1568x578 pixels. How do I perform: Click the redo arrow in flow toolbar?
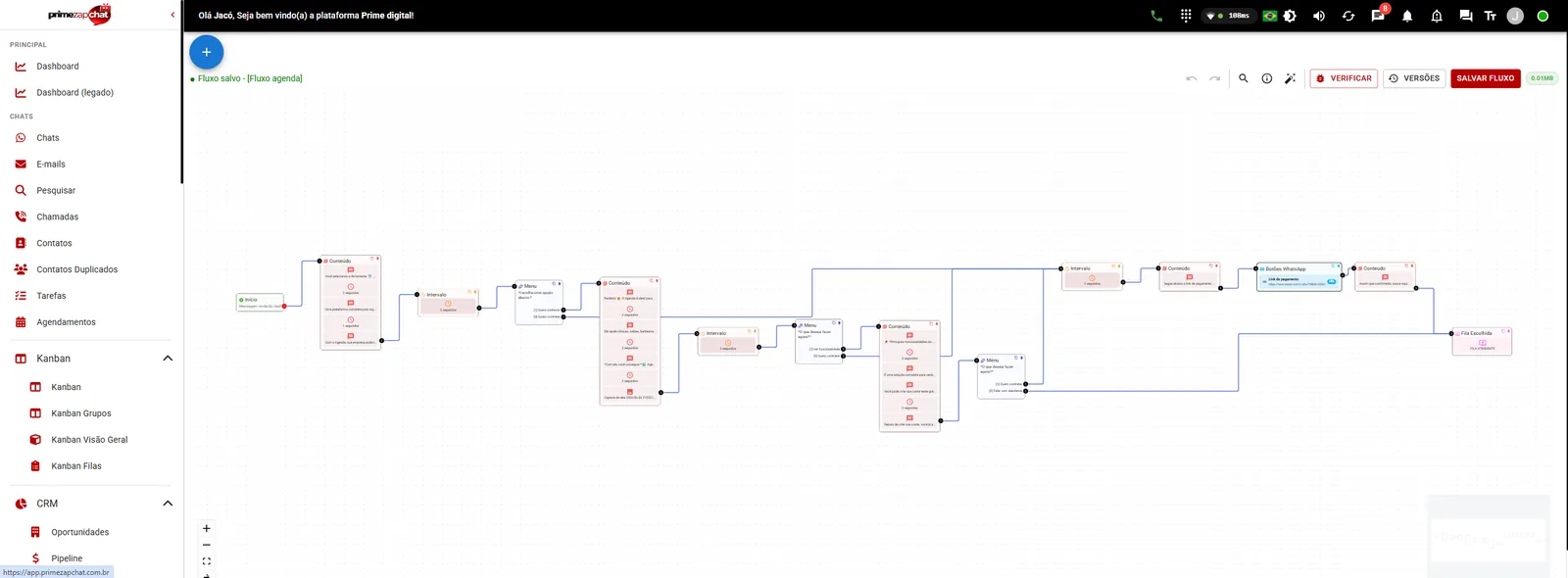point(1215,78)
